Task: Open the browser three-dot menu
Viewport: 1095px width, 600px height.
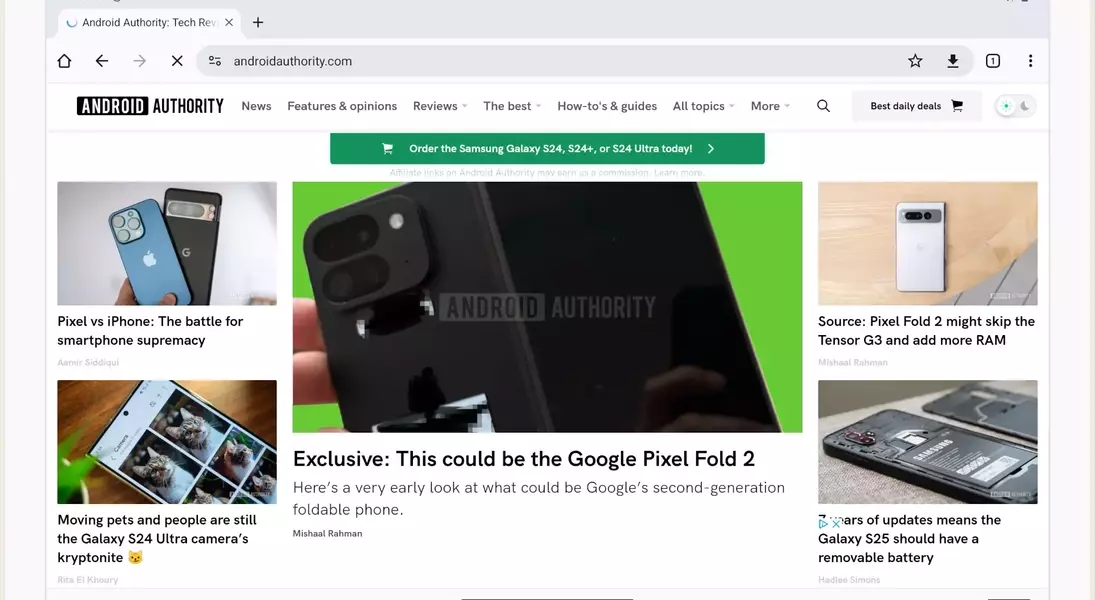Action: 1030,61
